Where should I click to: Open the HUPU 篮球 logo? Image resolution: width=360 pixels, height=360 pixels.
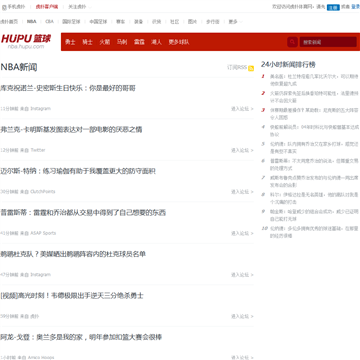(26, 41)
